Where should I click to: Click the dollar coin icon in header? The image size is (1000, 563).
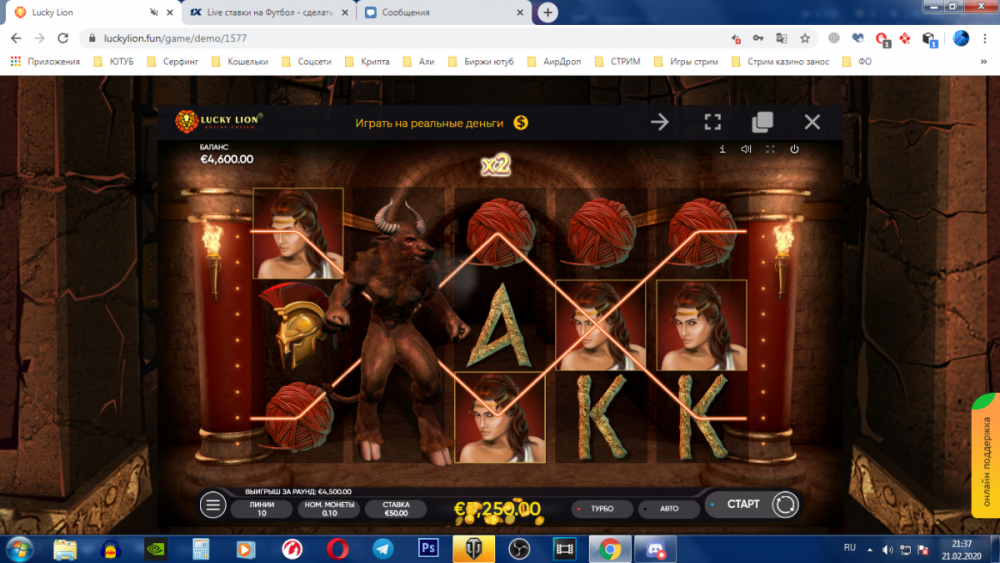521,122
